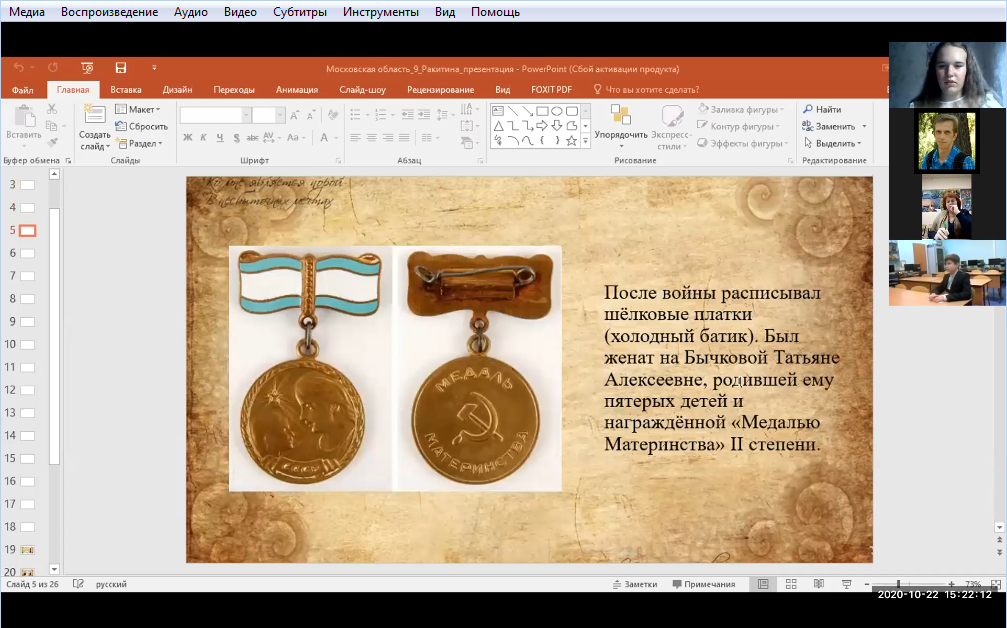The height and width of the screenshot is (628, 1007).
Task: Click the numbered list icon
Action: pyautogui.click(x=380, y=114)
